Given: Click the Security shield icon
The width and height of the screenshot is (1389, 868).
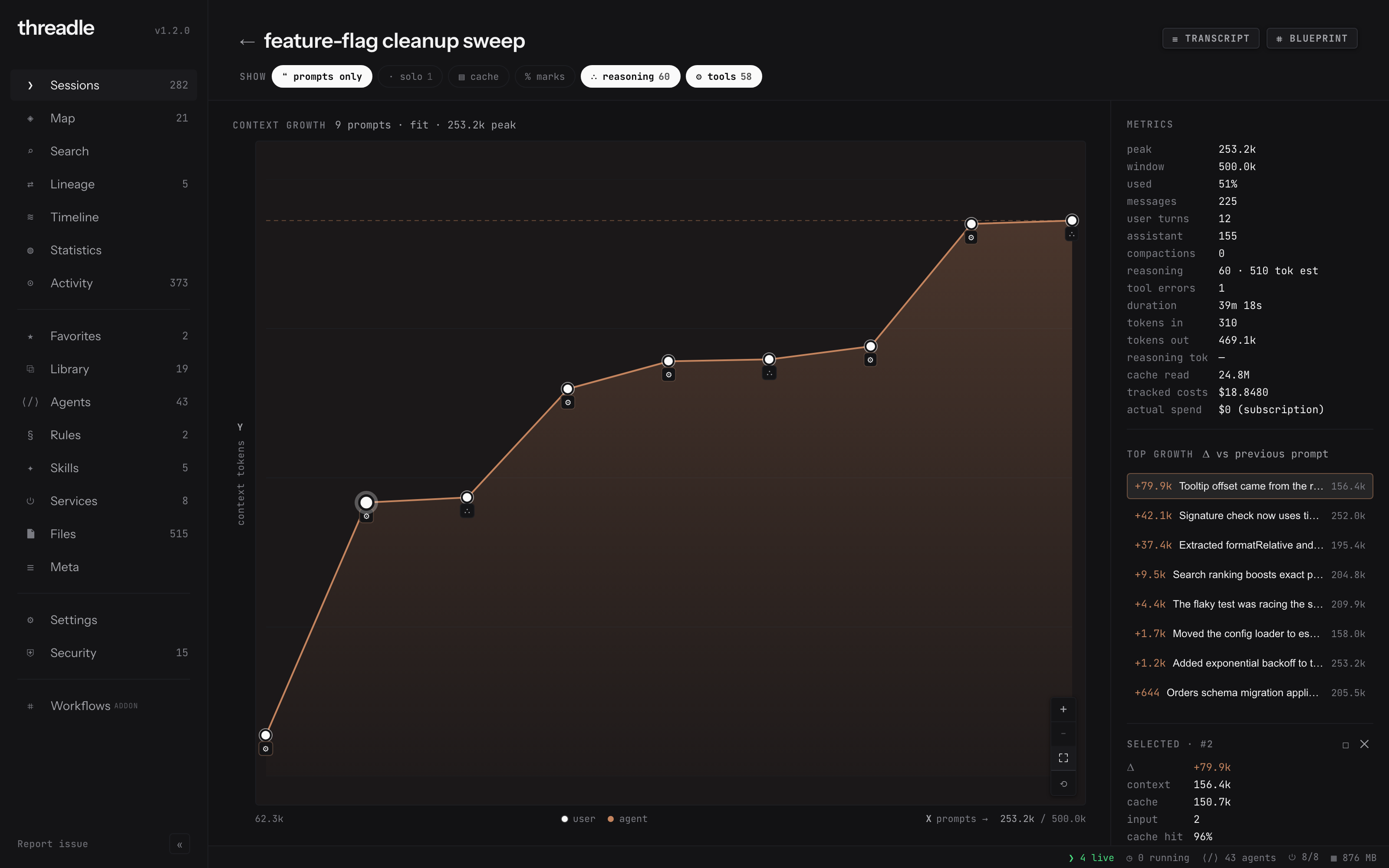Looking at the screenshot, I should click(30, 653).
